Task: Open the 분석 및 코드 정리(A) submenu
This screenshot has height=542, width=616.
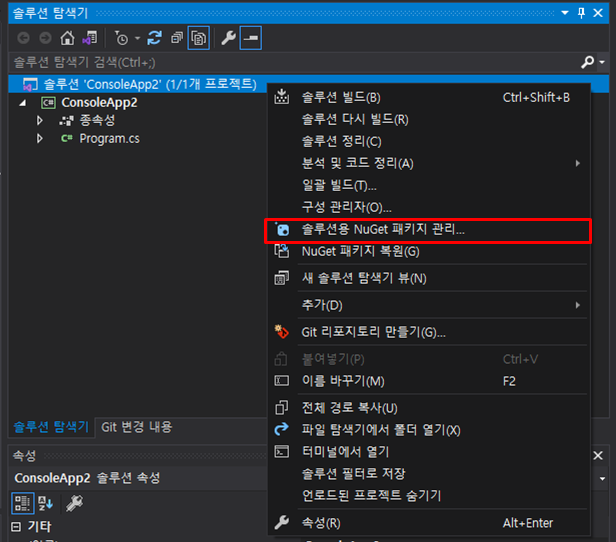Action: (429, 163)
